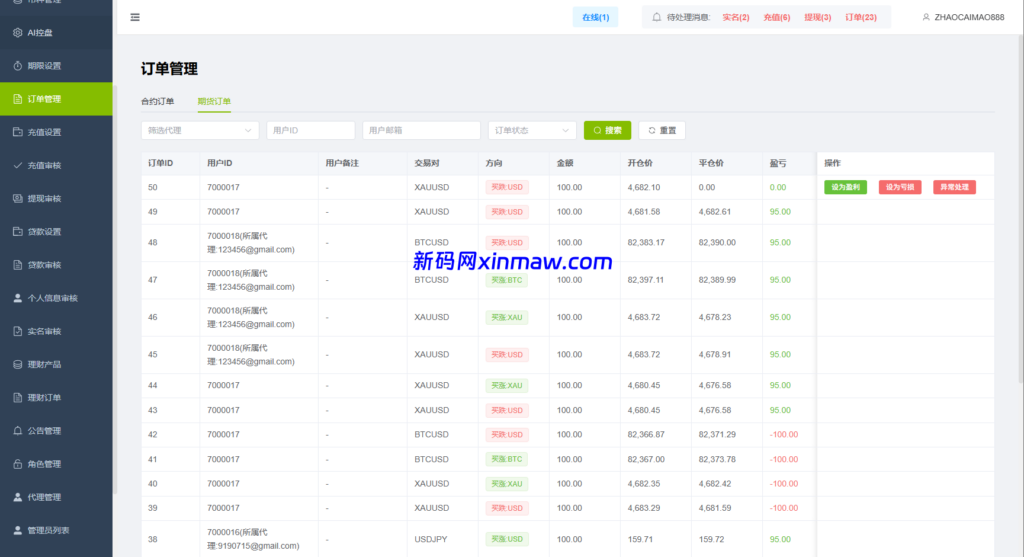Image resolution: width=1024 pixels, height=557 pixels.
Task: Click the 买涨:XAU tag in order 46
Action: pyautogui.click(x=507, y=317)
